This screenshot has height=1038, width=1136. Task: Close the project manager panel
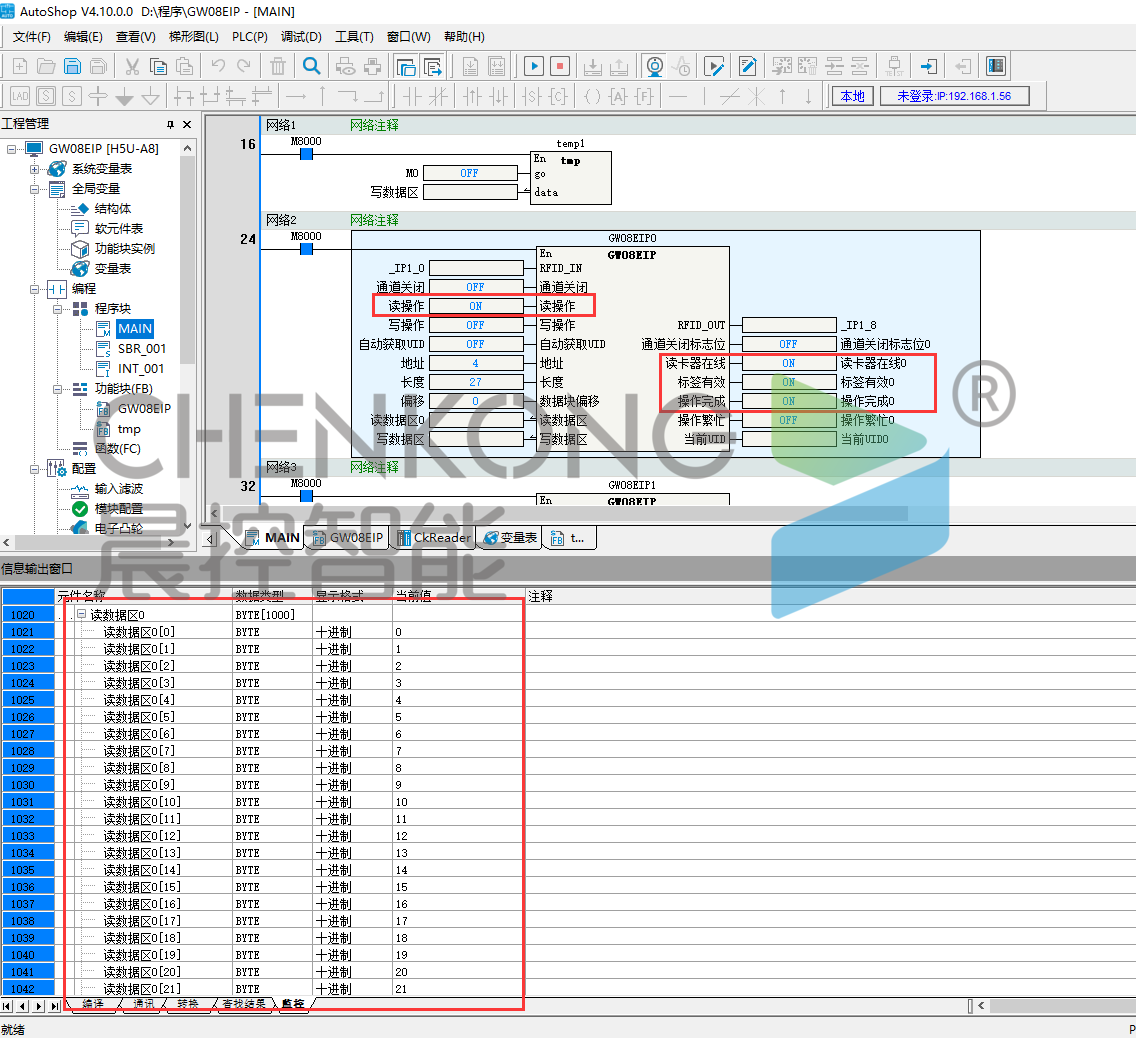[x=187, y=125]
